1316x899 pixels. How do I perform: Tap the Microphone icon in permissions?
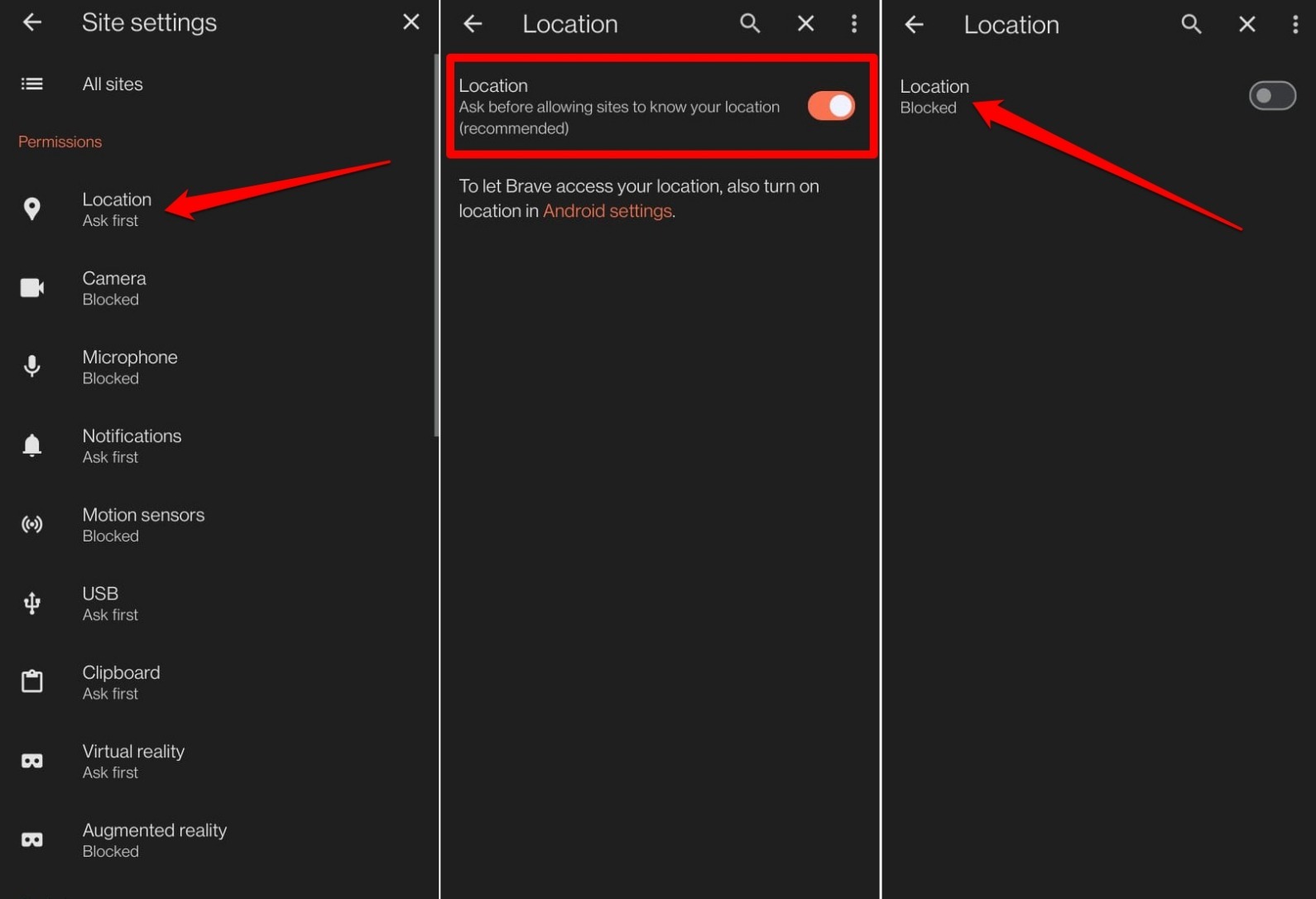tap(32, 366)
